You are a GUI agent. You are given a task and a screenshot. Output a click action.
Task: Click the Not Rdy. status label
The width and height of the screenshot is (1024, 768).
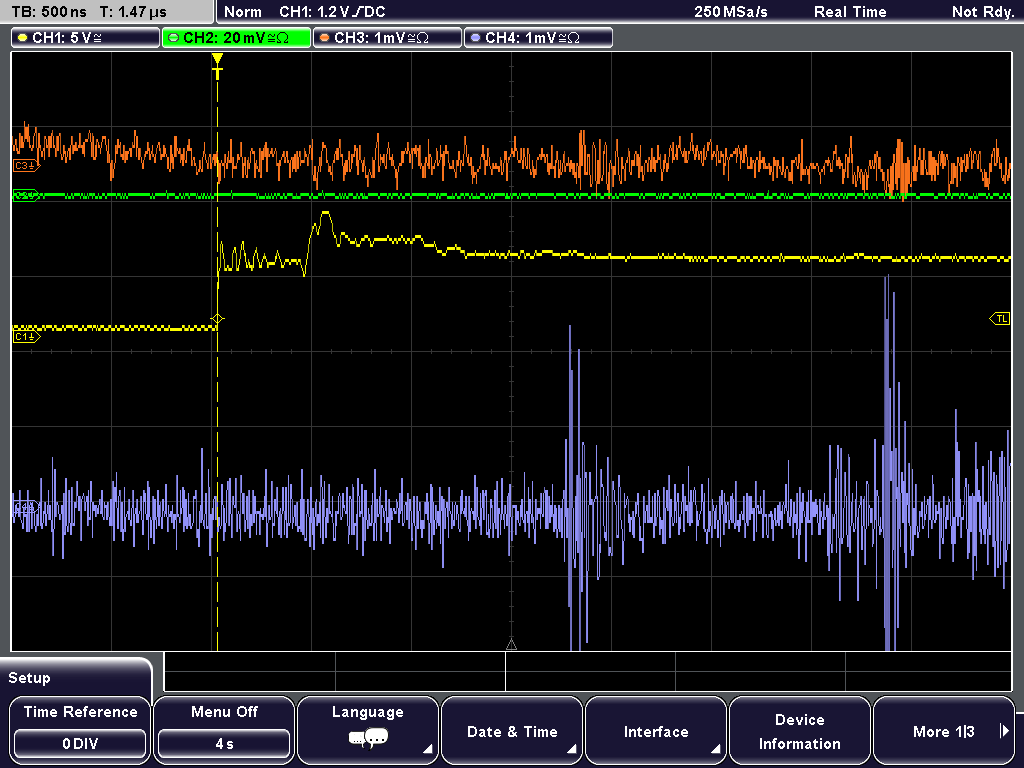click(983, 12)
